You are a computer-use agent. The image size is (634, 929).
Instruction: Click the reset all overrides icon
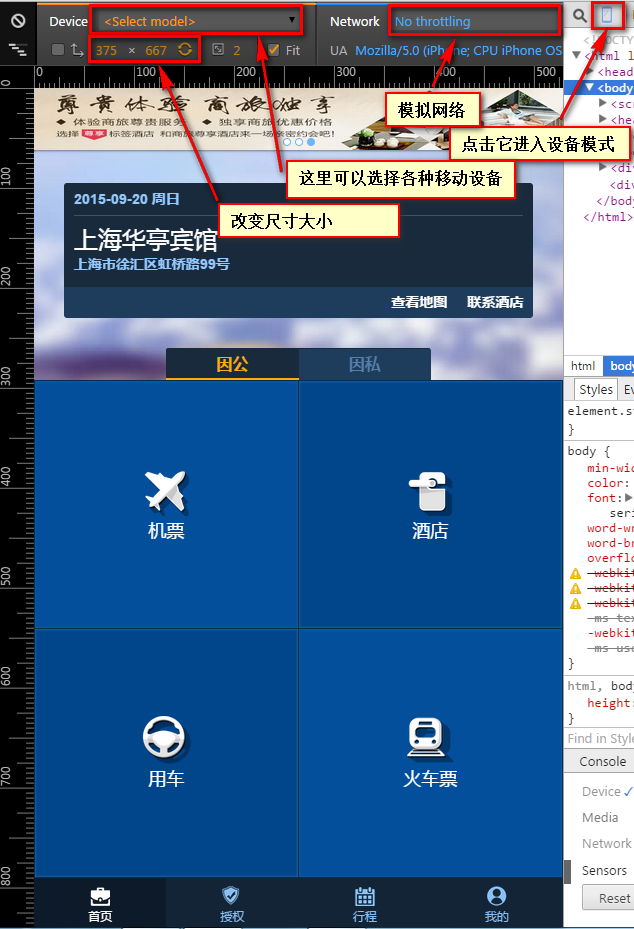(x=18, y=21)
